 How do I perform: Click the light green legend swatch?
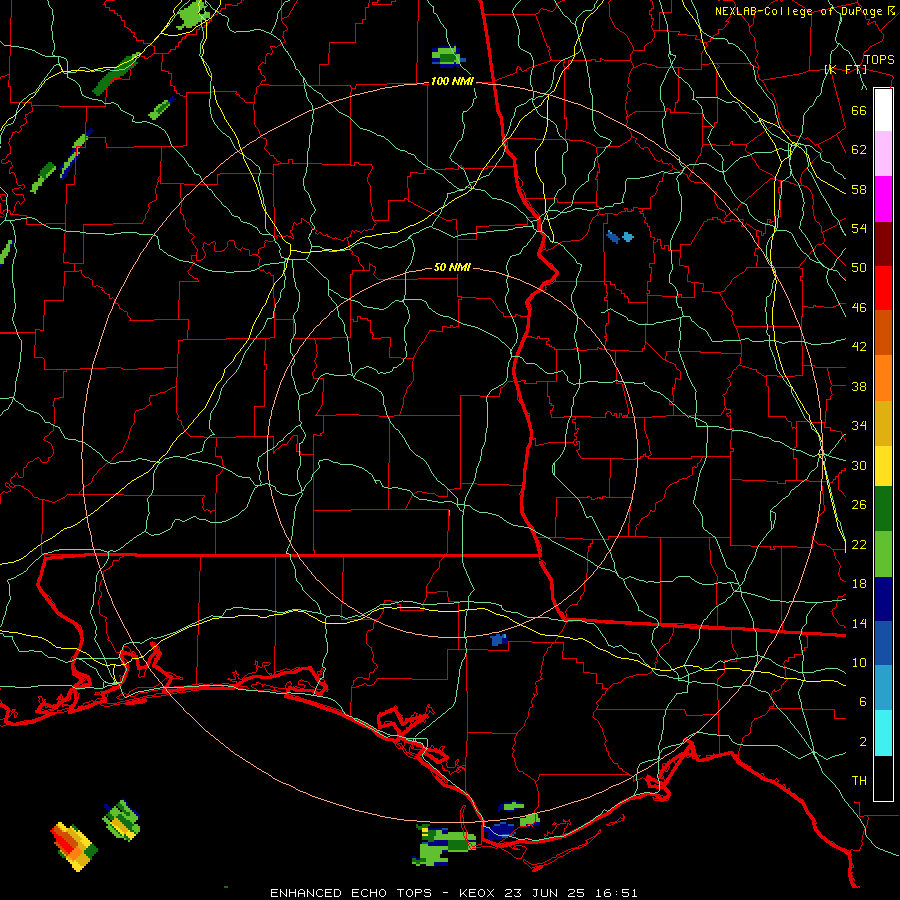coord(883,554)
